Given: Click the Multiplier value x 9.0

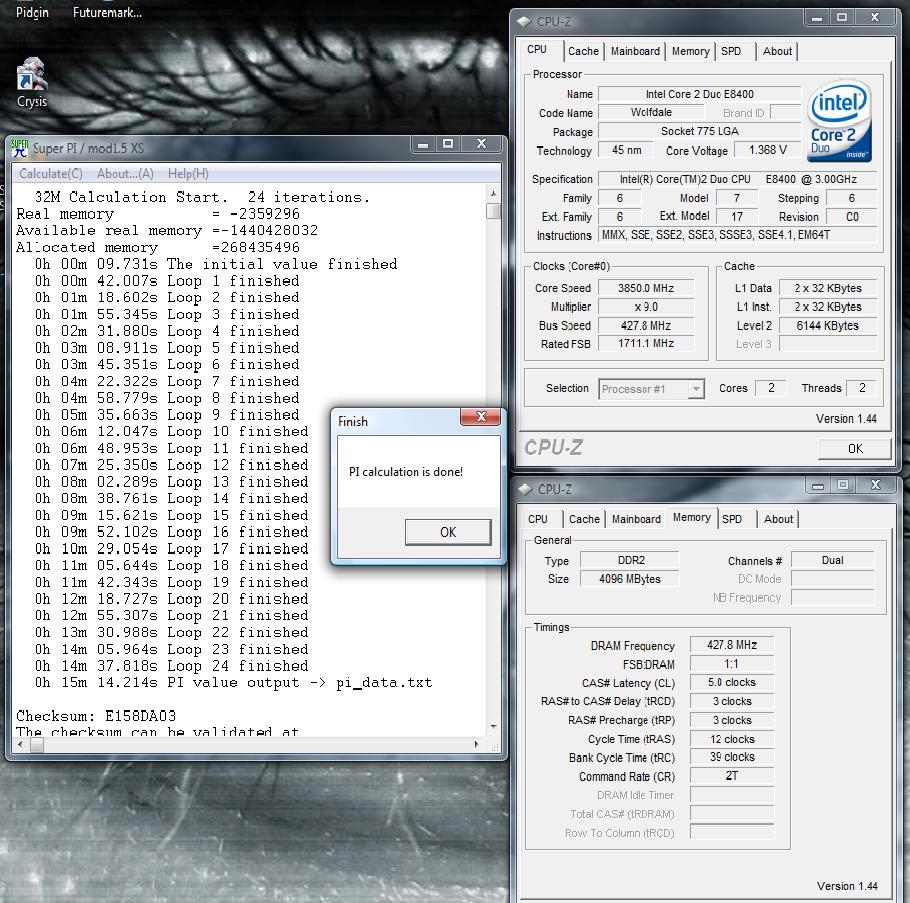Looking at the screenshot, I should [x=645, y=306].
